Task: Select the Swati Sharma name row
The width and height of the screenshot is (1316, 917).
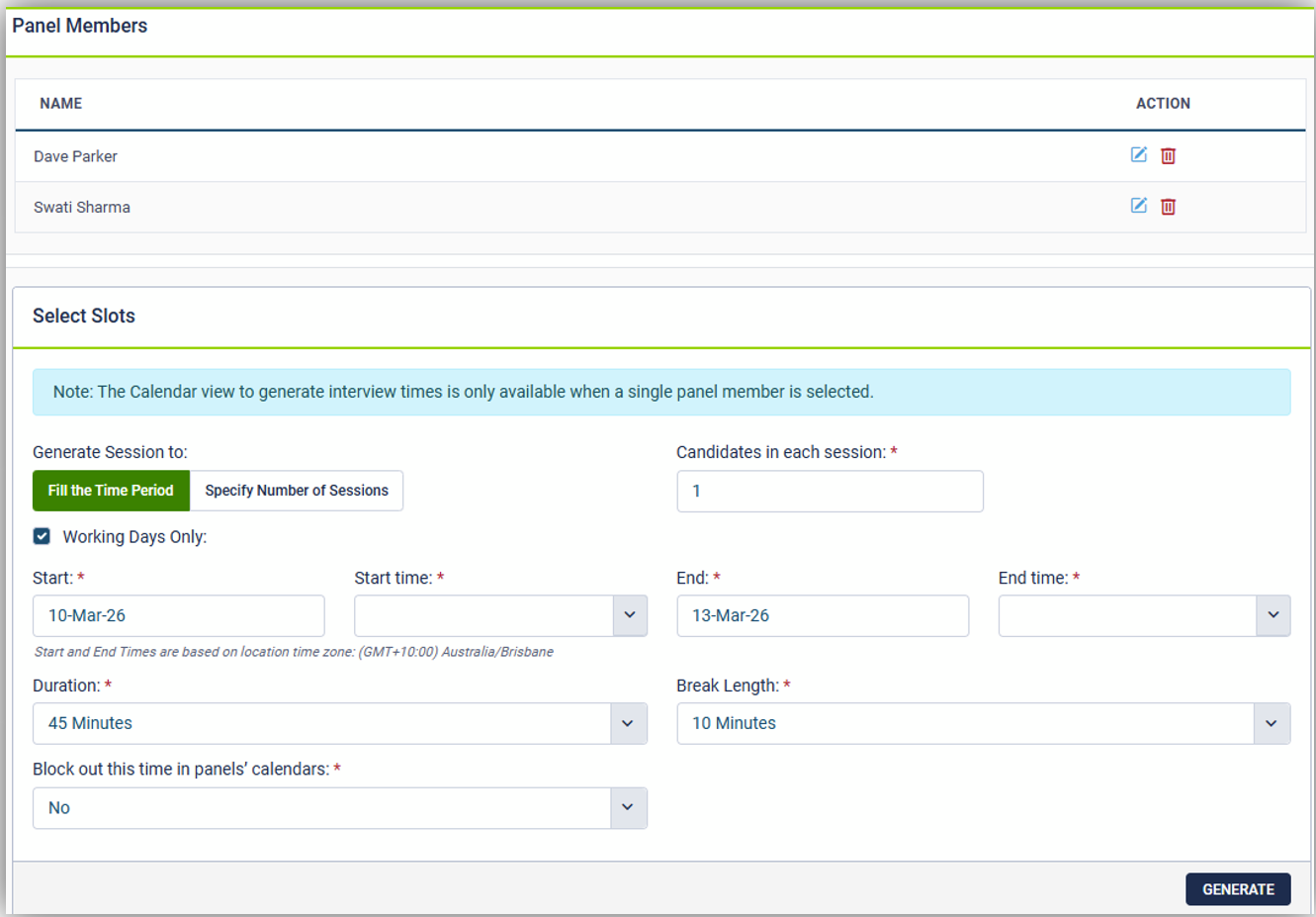Action: pos(82,208)
